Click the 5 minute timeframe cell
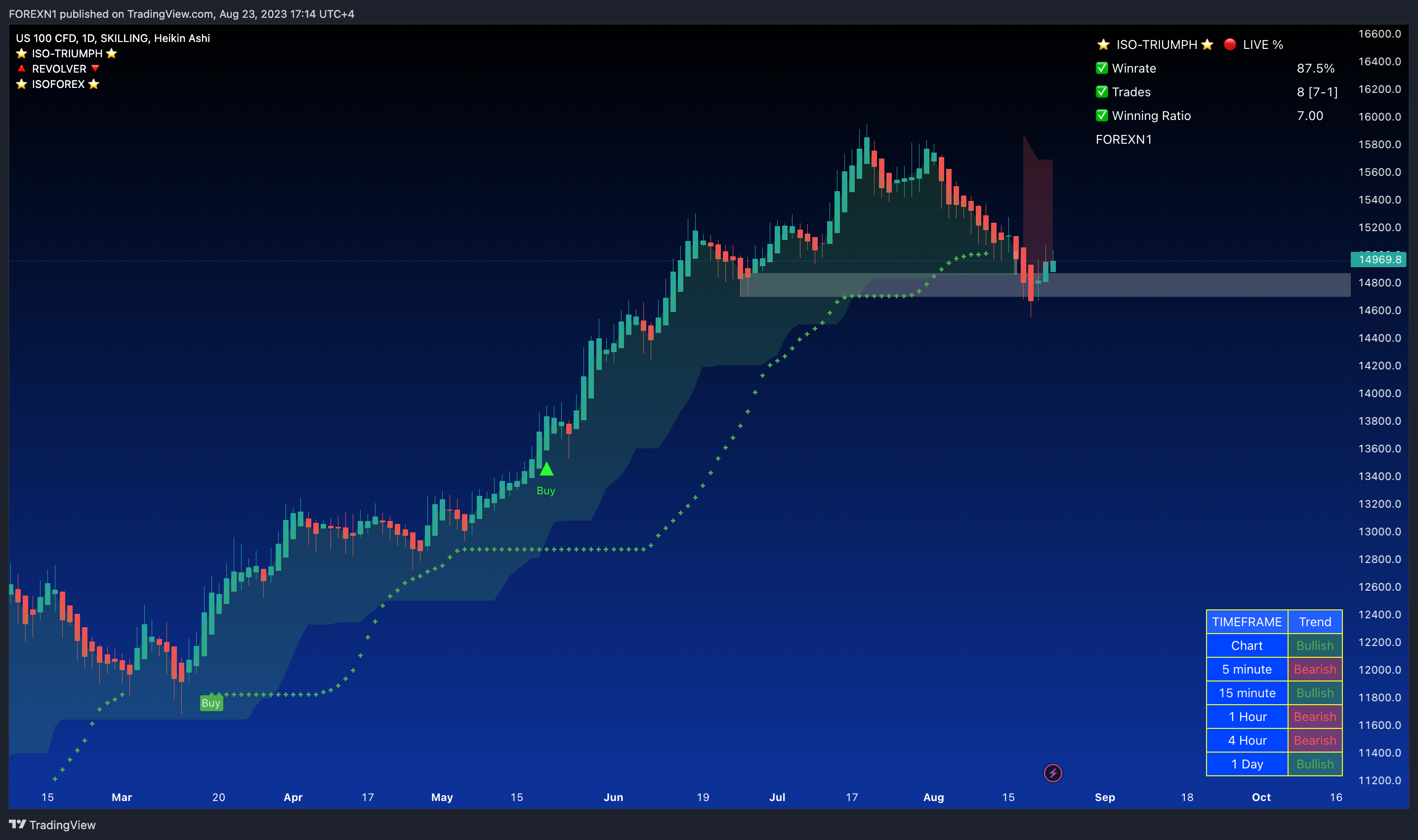This screenshot has height=840, width=1418. point(1247,669)
